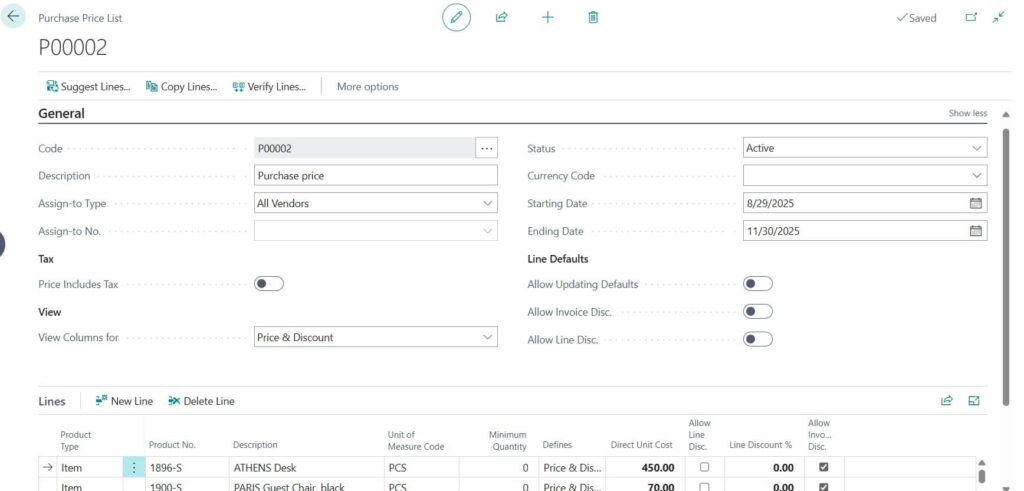
Task: Click the Product Type column header
Action: [76, 440]
